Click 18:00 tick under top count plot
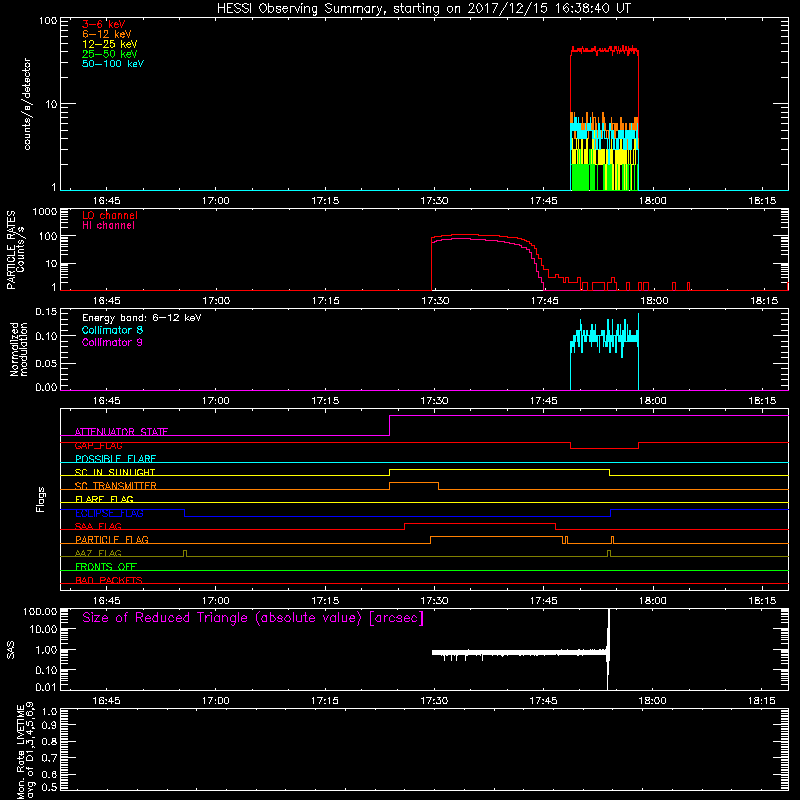This screenshot has height=800, width=800. [653, 201]
